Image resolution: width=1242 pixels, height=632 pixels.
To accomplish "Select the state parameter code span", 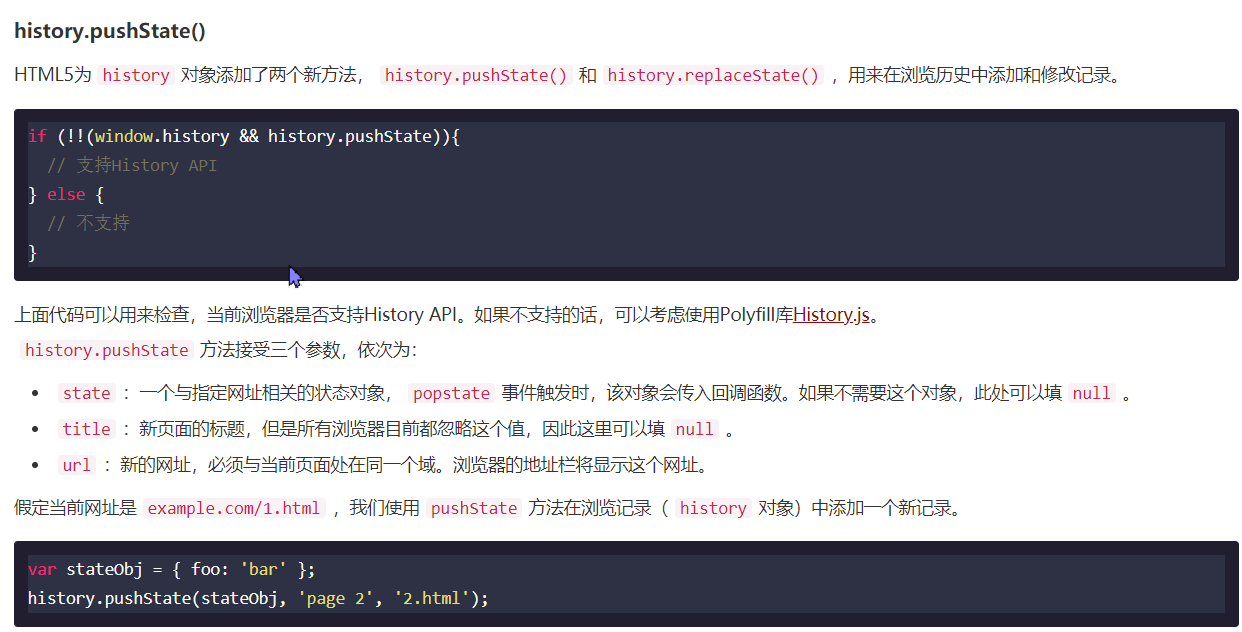I will click(x=86, y=393).
